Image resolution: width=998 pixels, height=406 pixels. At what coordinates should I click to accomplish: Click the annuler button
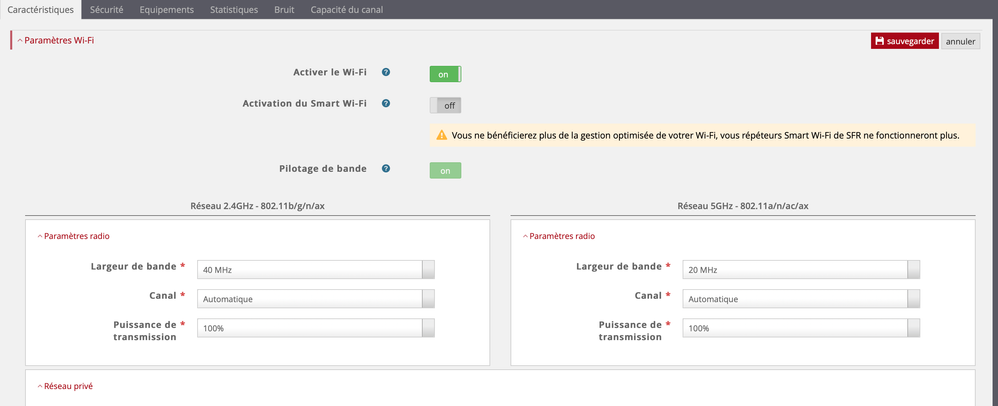pyautogui.click(x=960, y=41)
